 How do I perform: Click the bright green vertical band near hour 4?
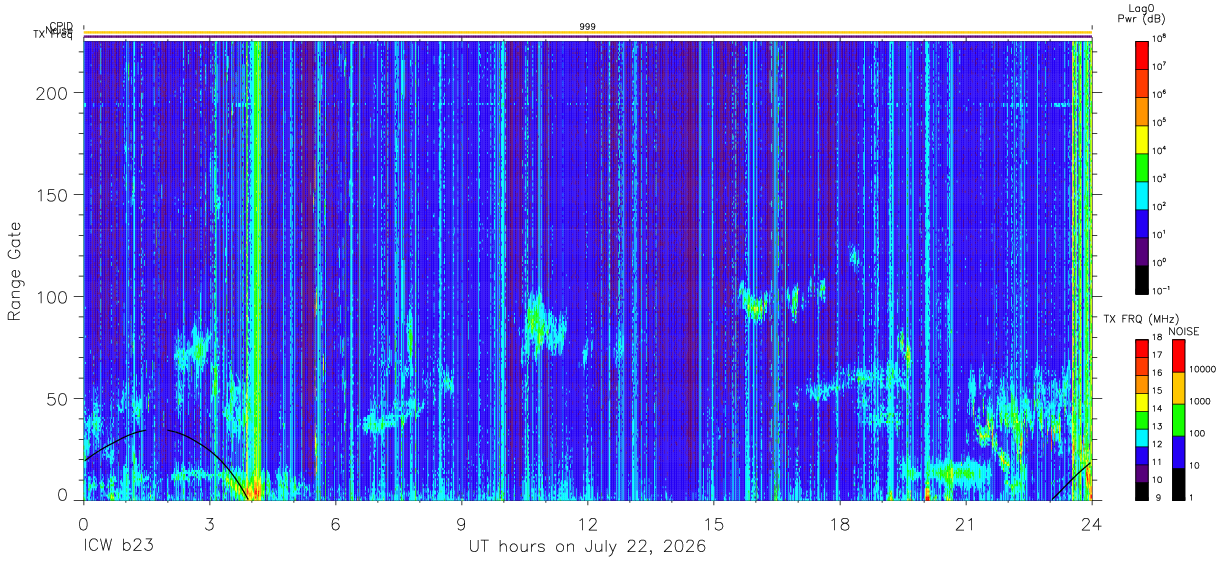coord(255,270)
